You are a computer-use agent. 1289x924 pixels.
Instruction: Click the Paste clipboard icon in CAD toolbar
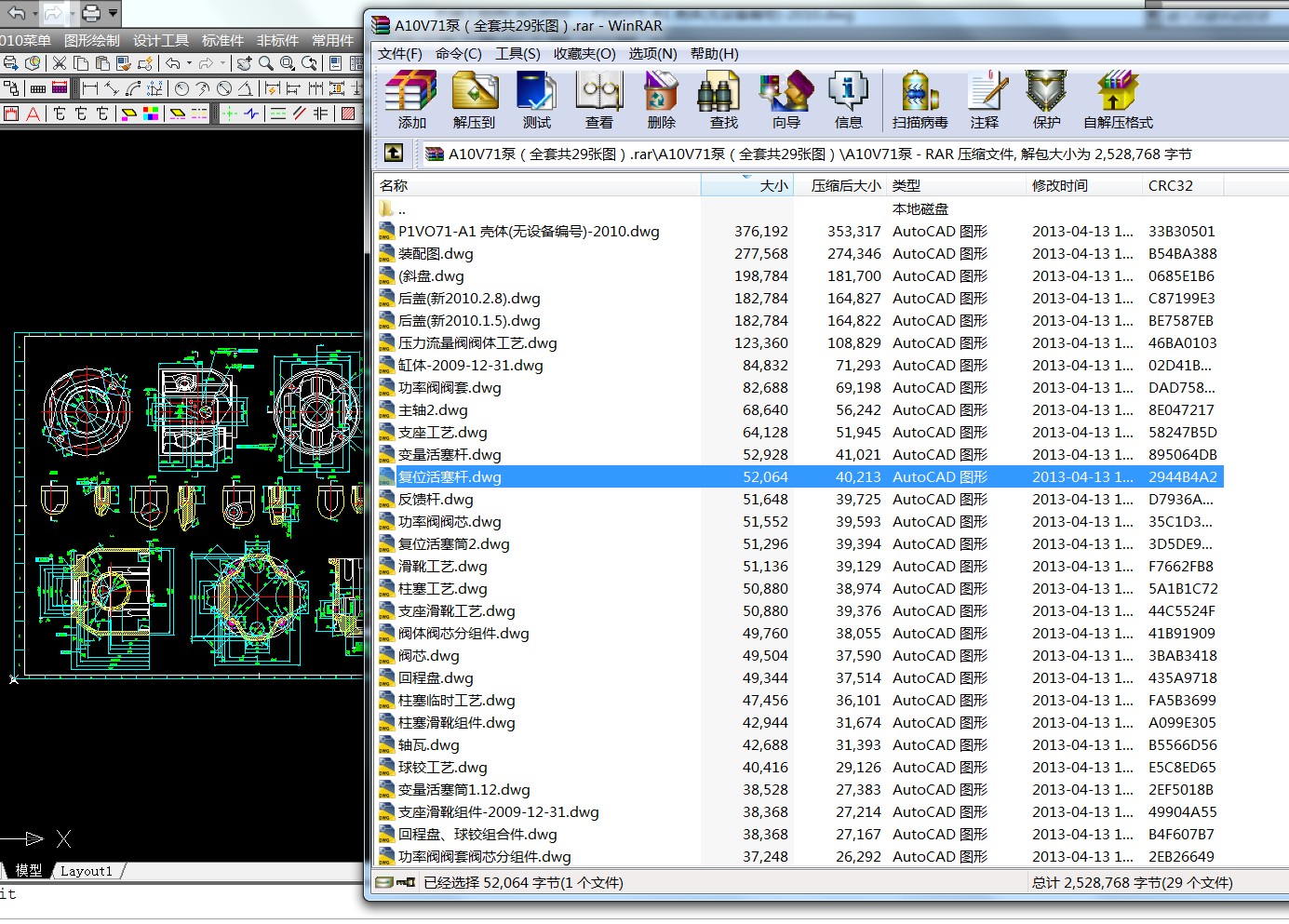tap(102, 63)
